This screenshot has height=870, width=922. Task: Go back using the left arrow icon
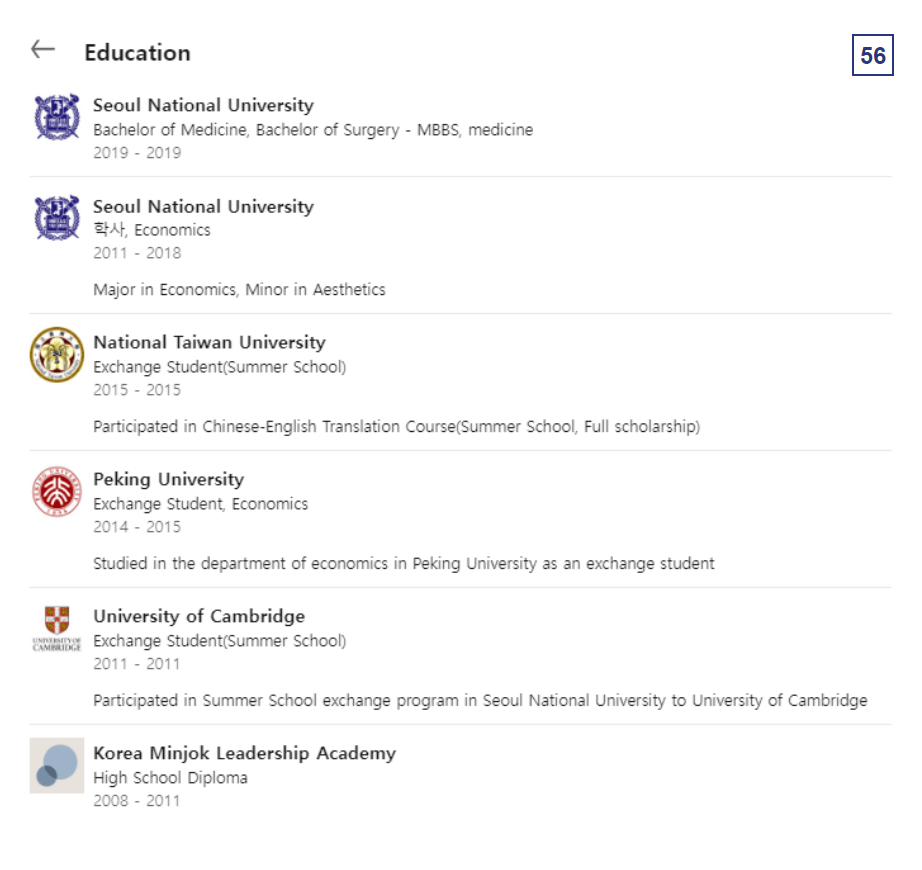43,49
